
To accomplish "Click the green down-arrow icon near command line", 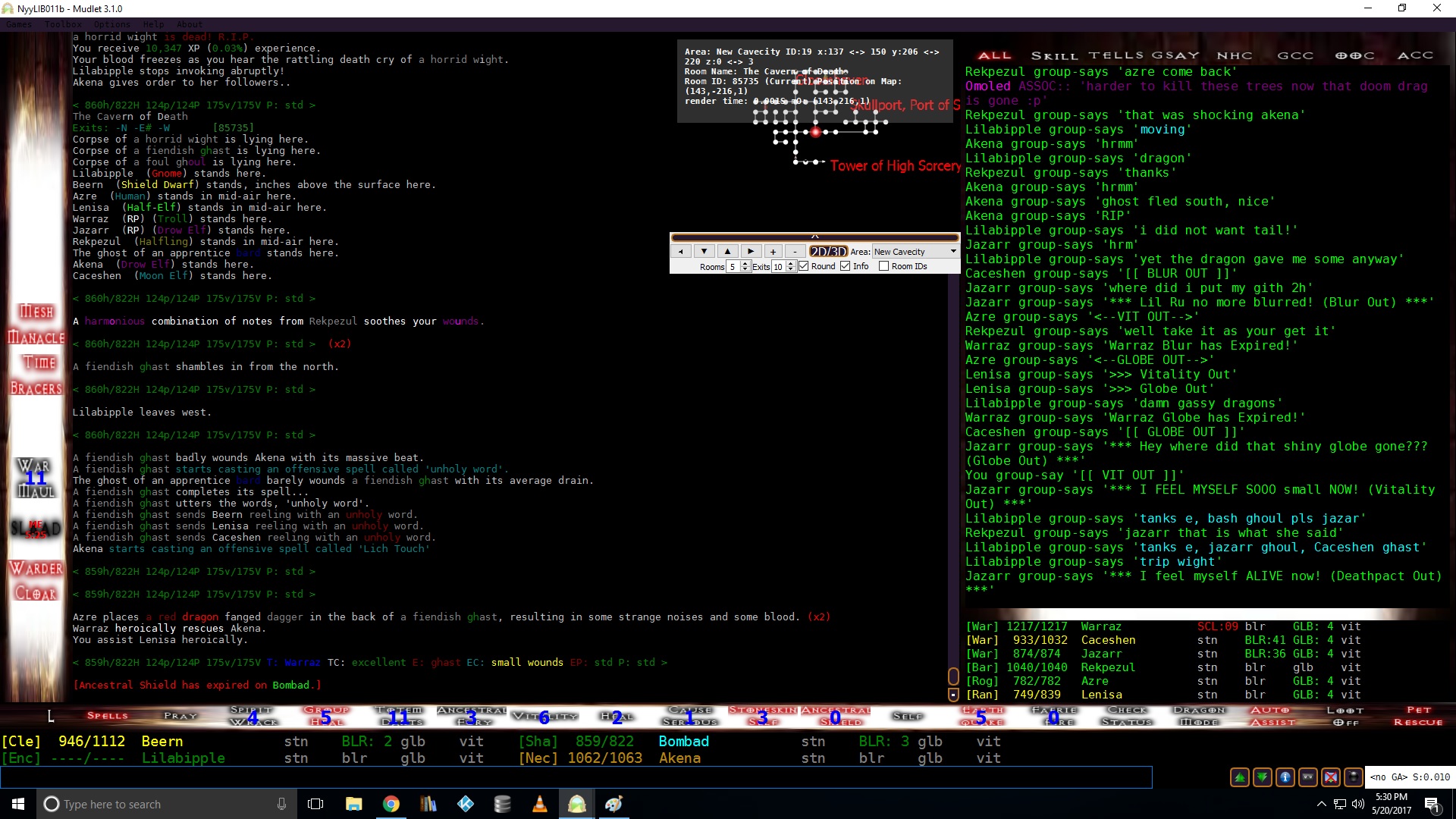I will 1263,777.
